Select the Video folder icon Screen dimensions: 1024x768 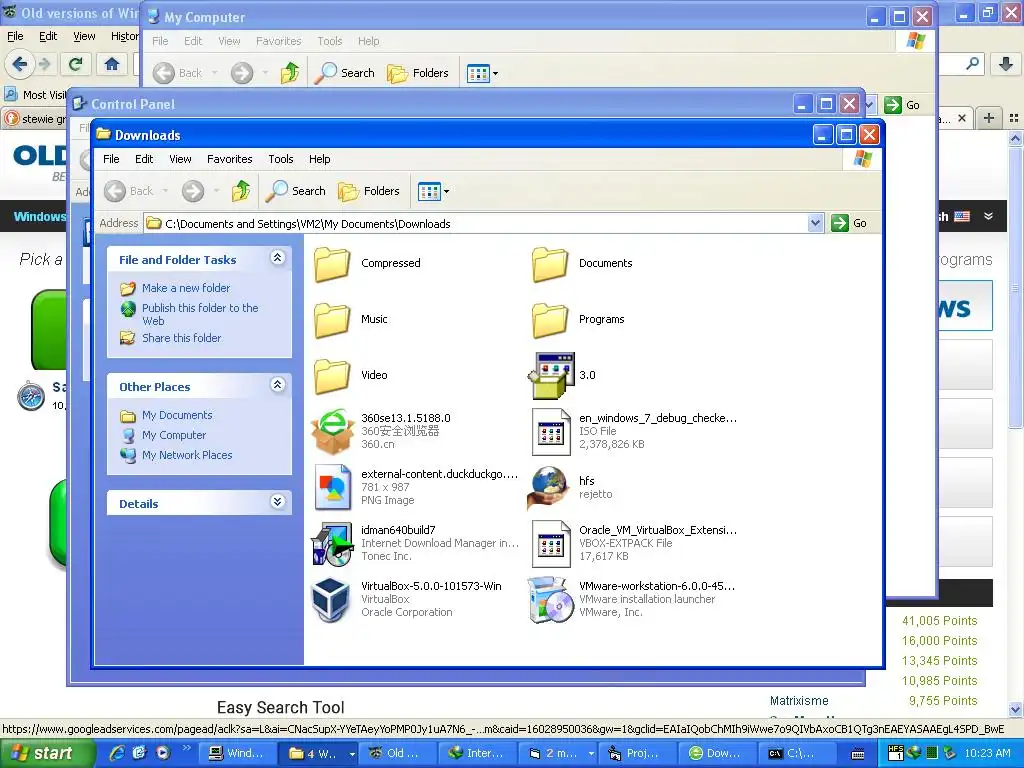click(332, 376)
